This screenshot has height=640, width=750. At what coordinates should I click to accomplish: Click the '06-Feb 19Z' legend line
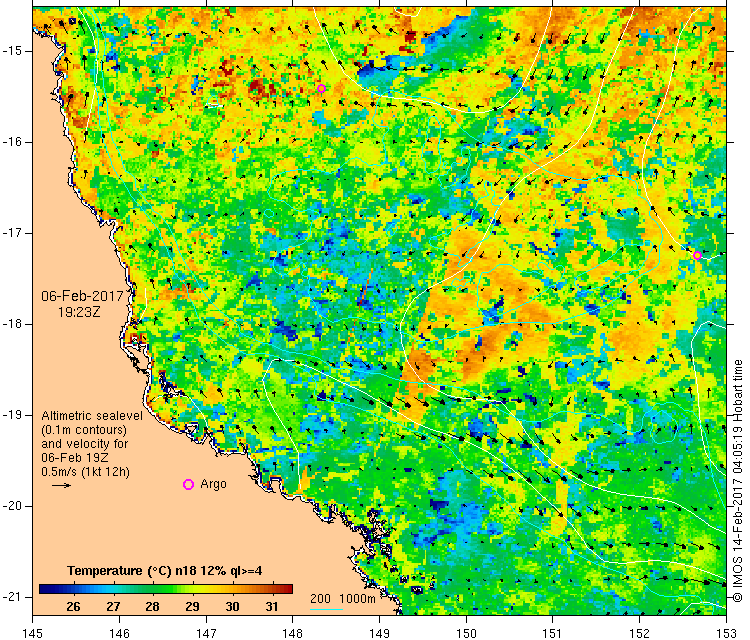pos(75,457)
